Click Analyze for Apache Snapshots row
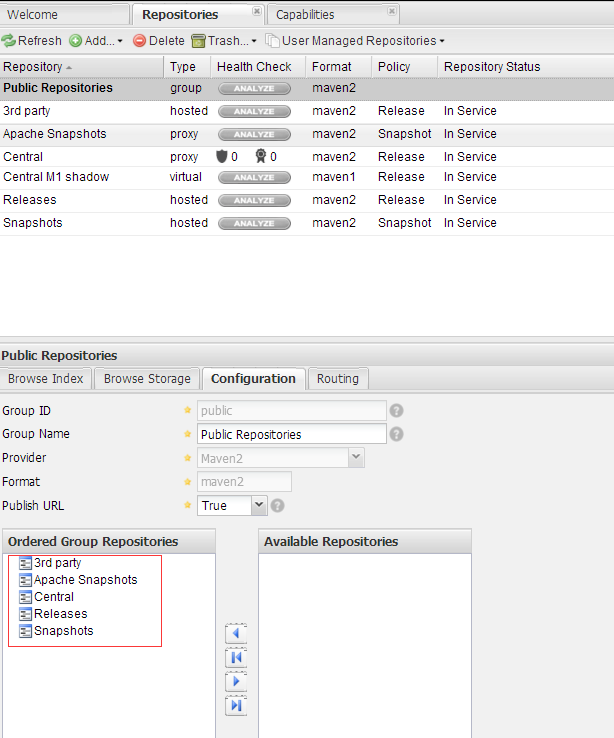 (x=254, y=135)
